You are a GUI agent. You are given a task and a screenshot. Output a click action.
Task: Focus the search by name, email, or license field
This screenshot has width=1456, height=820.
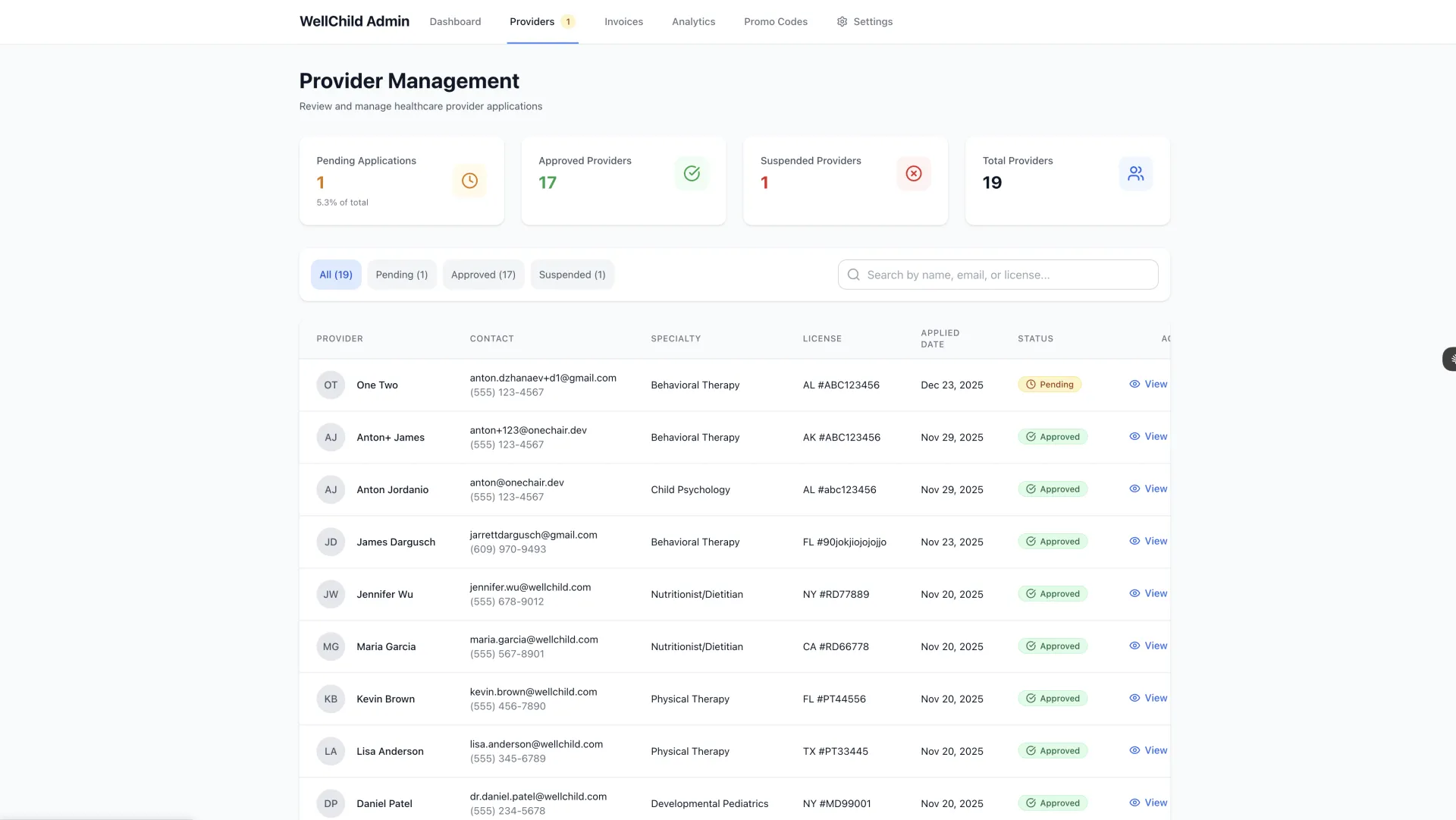(1009, 275)
